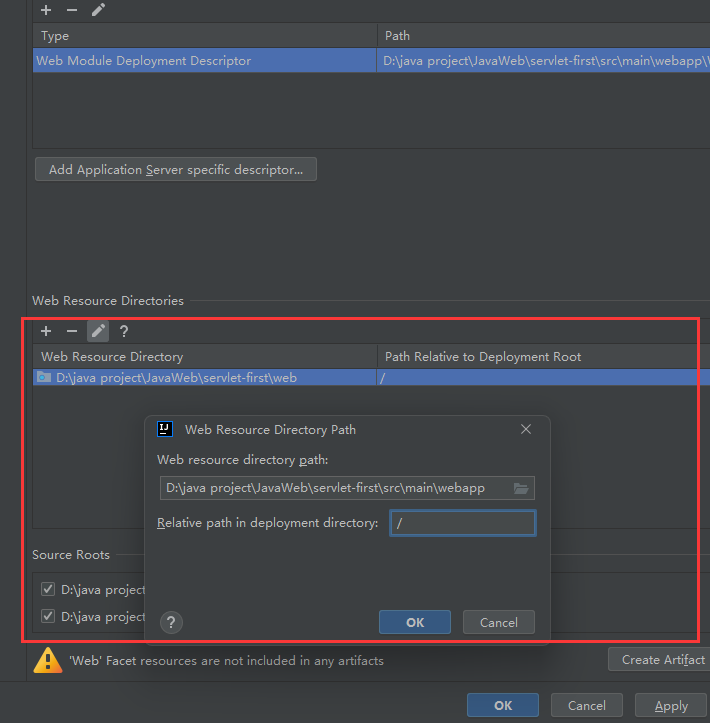The height and width of the screenshot is (723, 710).
Task: Close the Web Resource Directory Path dialog
Action: [526, 429]
